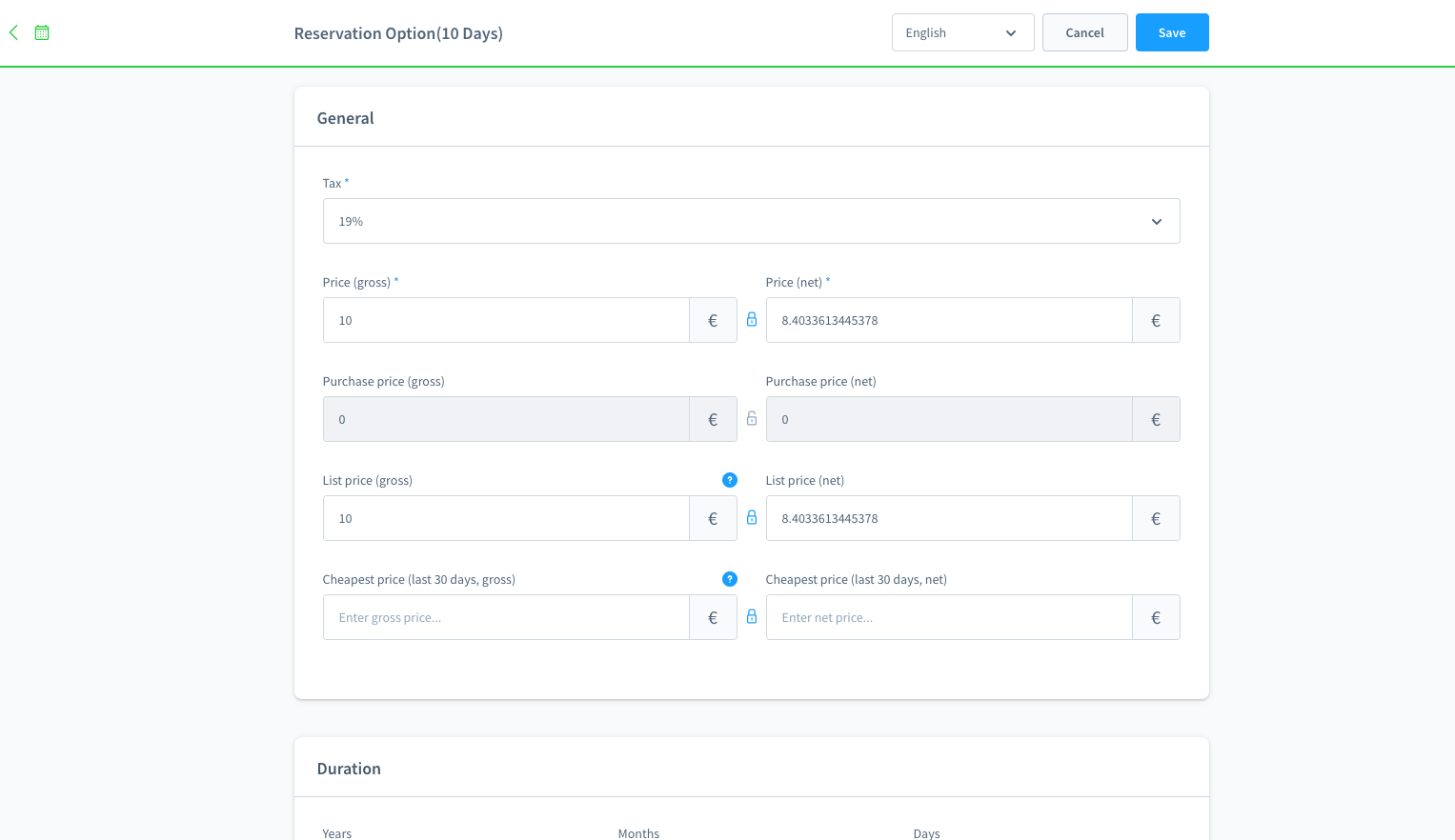Toggle the List price lock icon
This screenshot has width=1455, height=840.
752,518
